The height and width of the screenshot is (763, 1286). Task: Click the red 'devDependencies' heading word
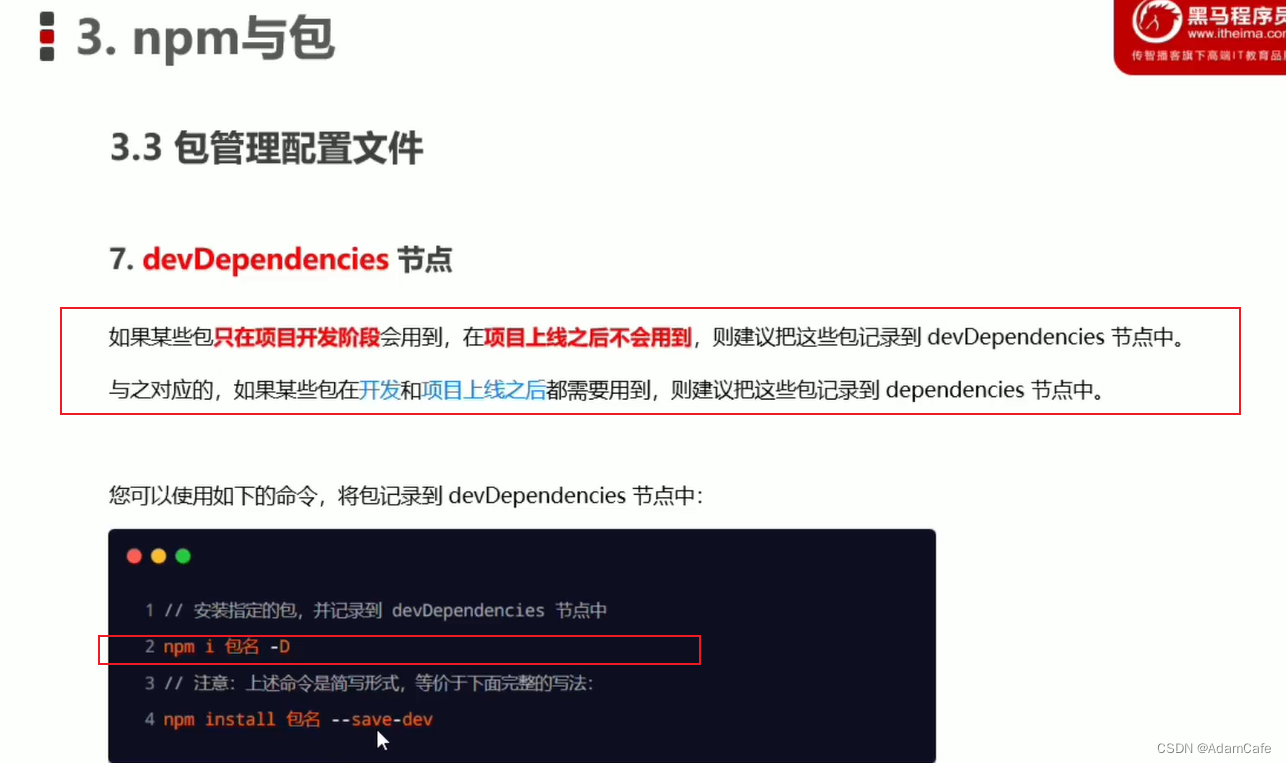pos(265,260)
